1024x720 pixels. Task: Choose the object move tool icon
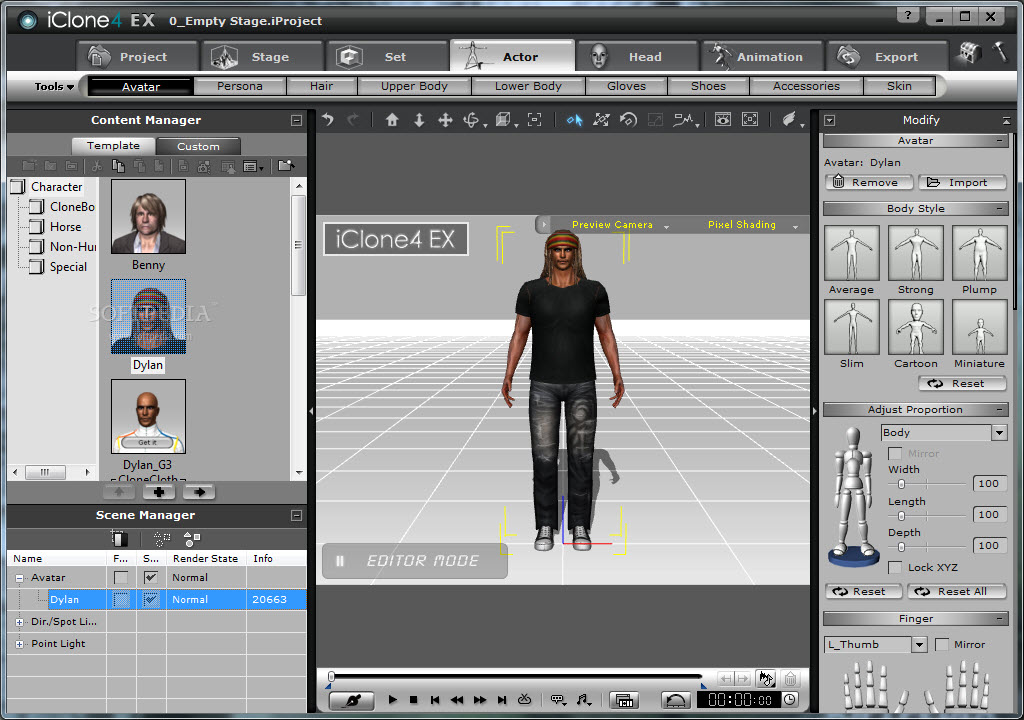click(601, 120)
